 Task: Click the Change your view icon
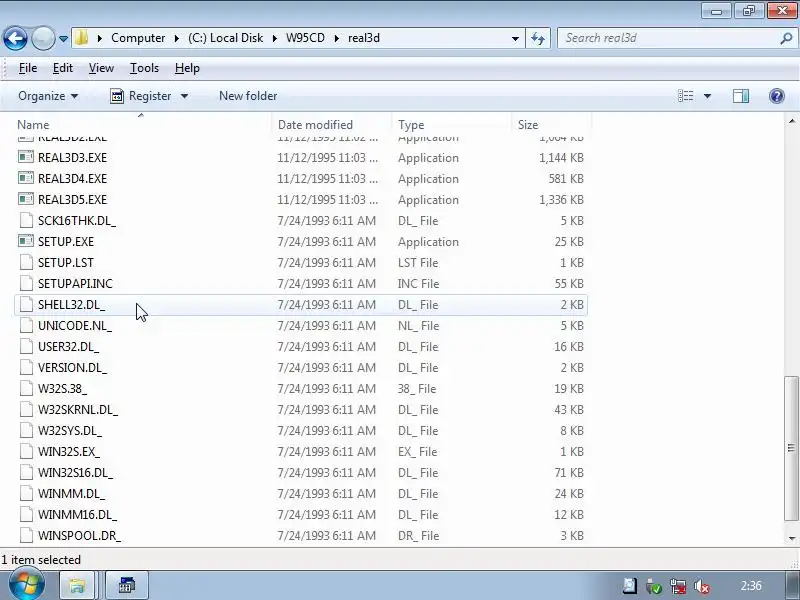[x=685, y=96]
